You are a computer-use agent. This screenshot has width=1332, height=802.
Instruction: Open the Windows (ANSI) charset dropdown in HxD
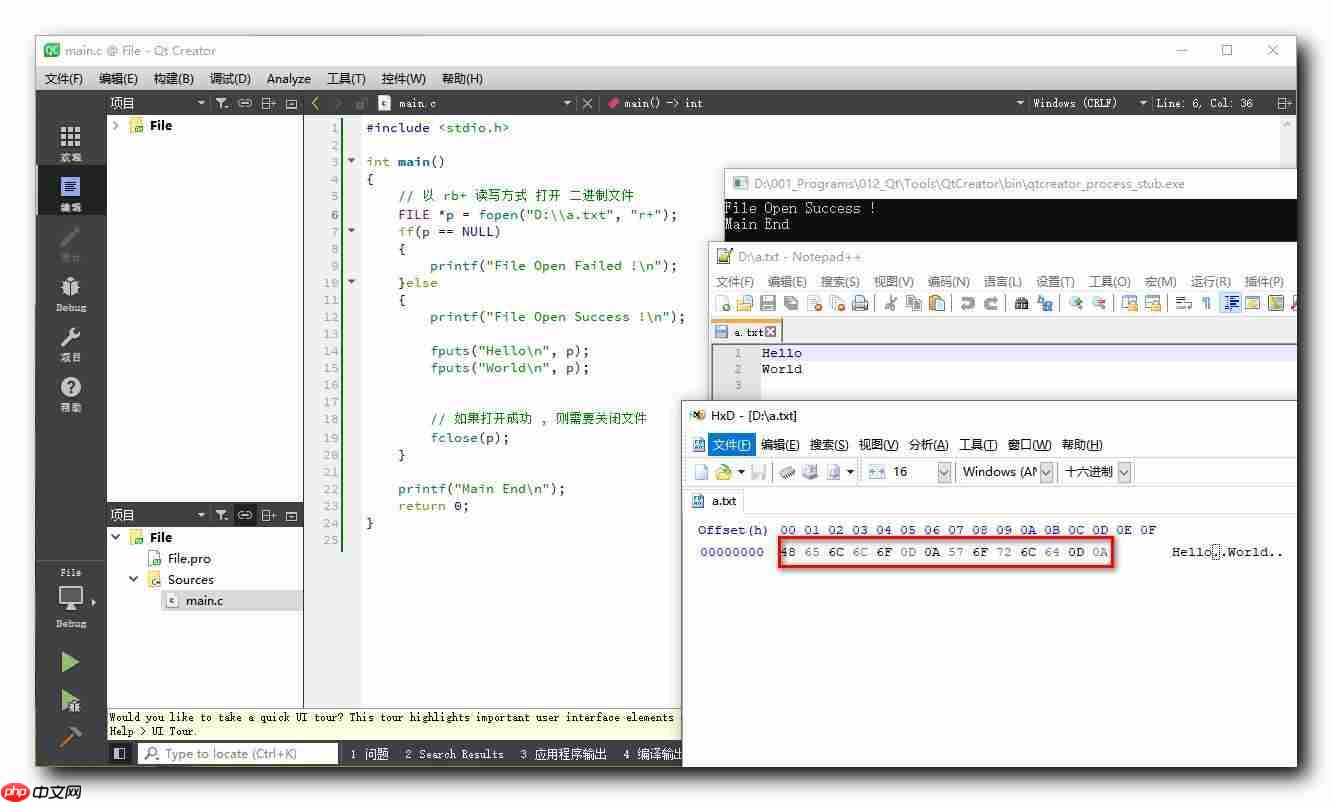click(1046, 472)
